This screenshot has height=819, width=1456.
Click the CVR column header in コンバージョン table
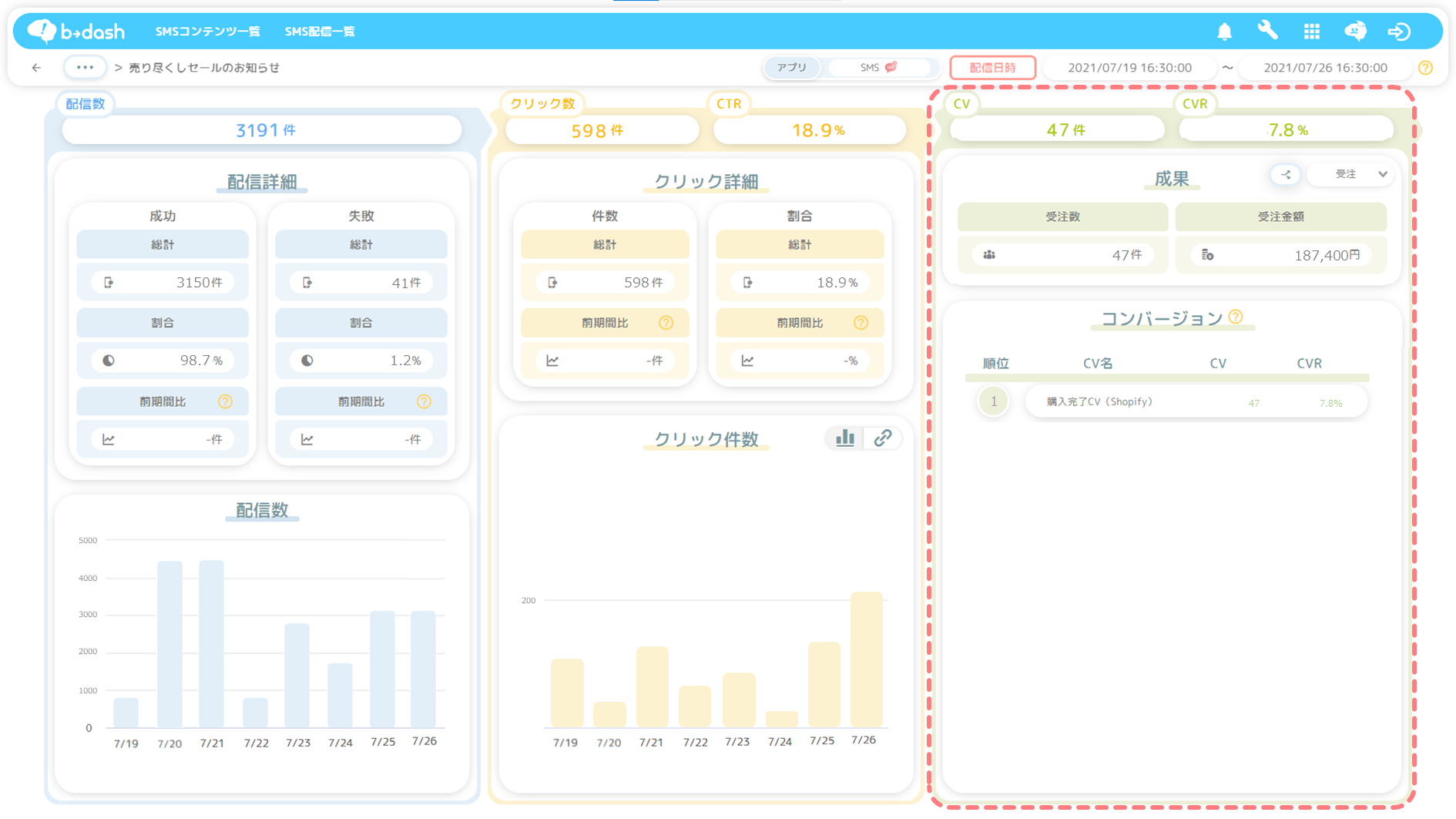point(1309,363)
